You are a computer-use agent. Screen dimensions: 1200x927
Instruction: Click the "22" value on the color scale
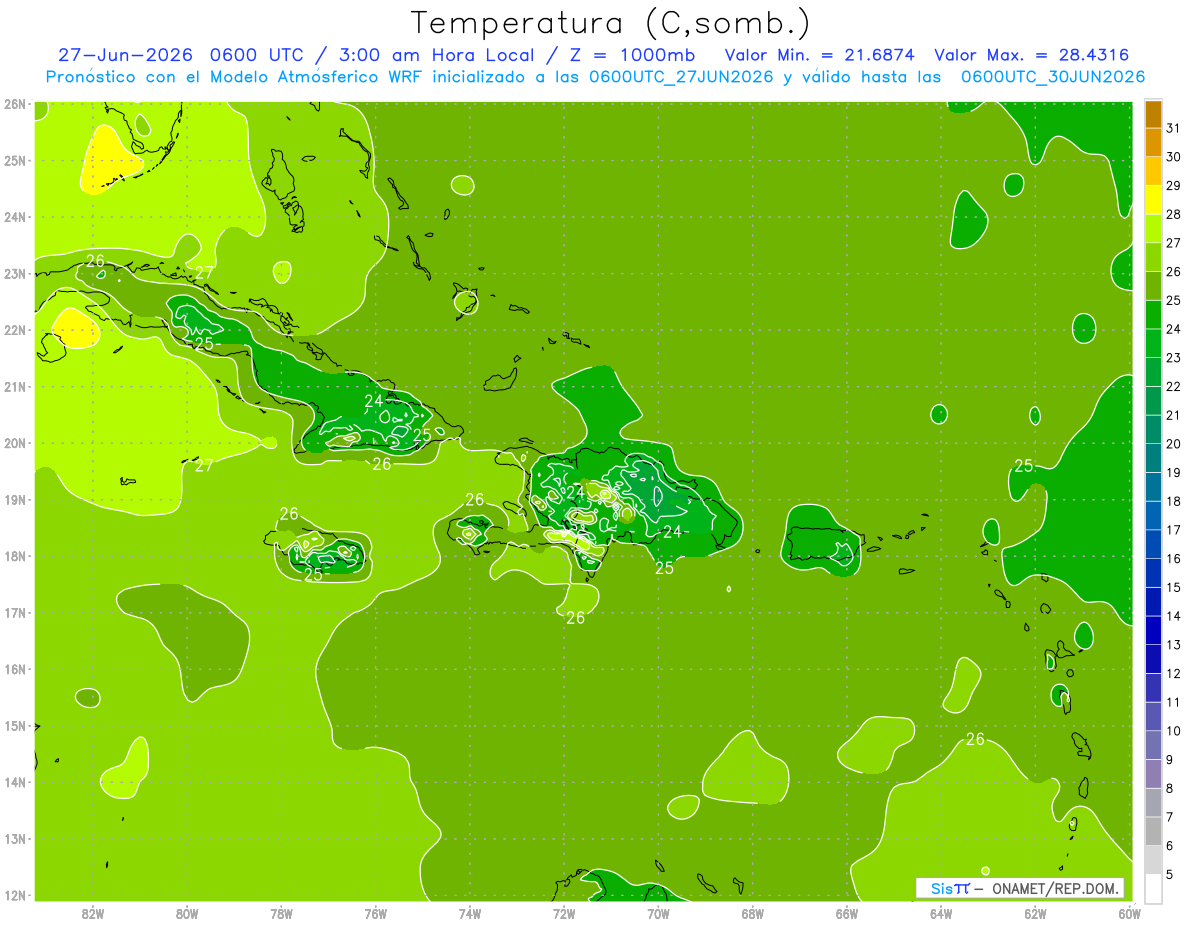1173,386
